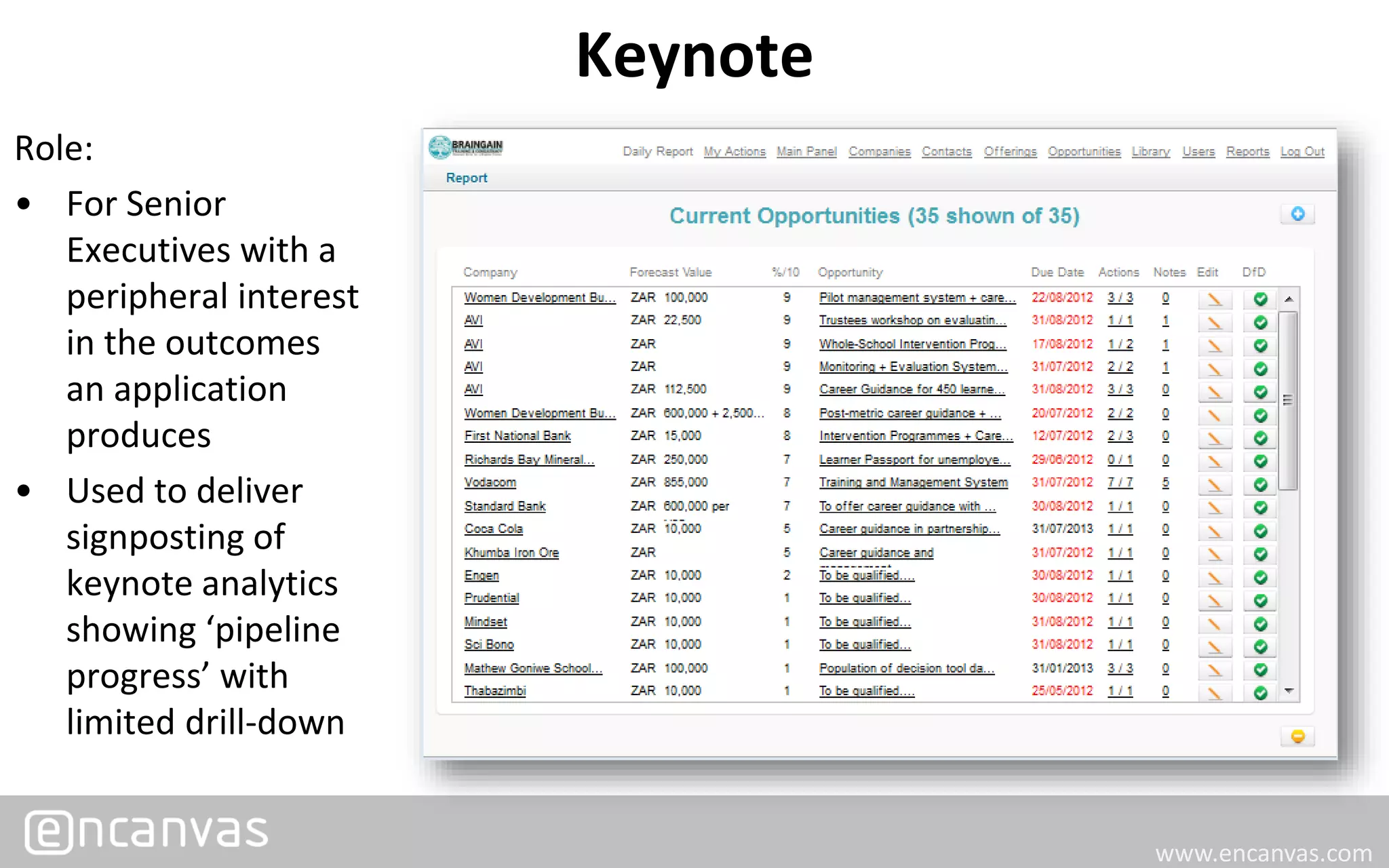Open the Library menu item

1151,152
